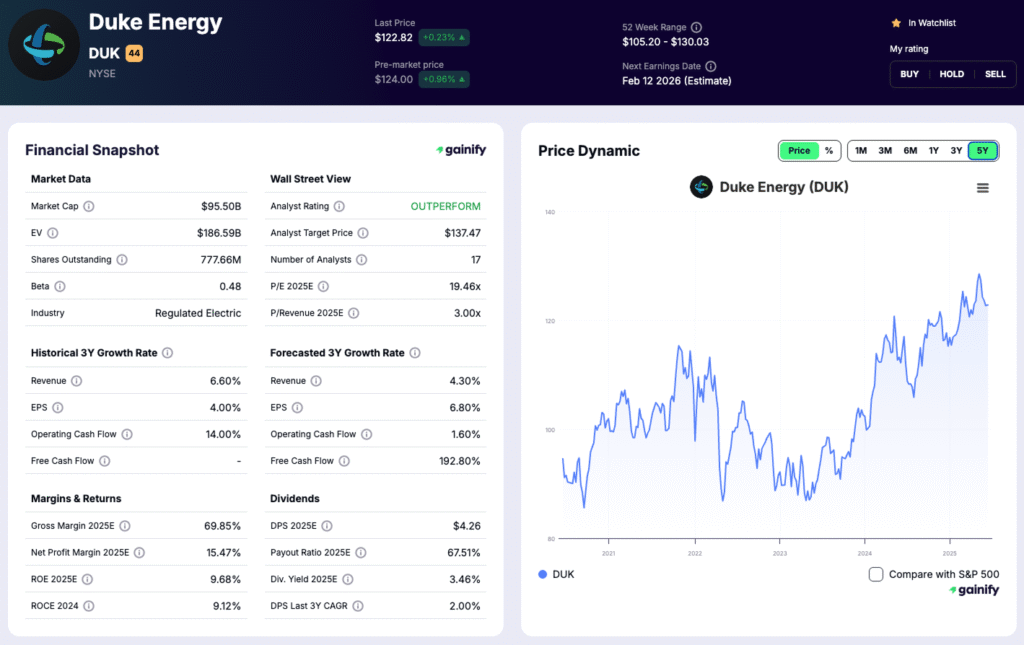
Task: Switch to the 1M timeframe
Action: (860, 150)
